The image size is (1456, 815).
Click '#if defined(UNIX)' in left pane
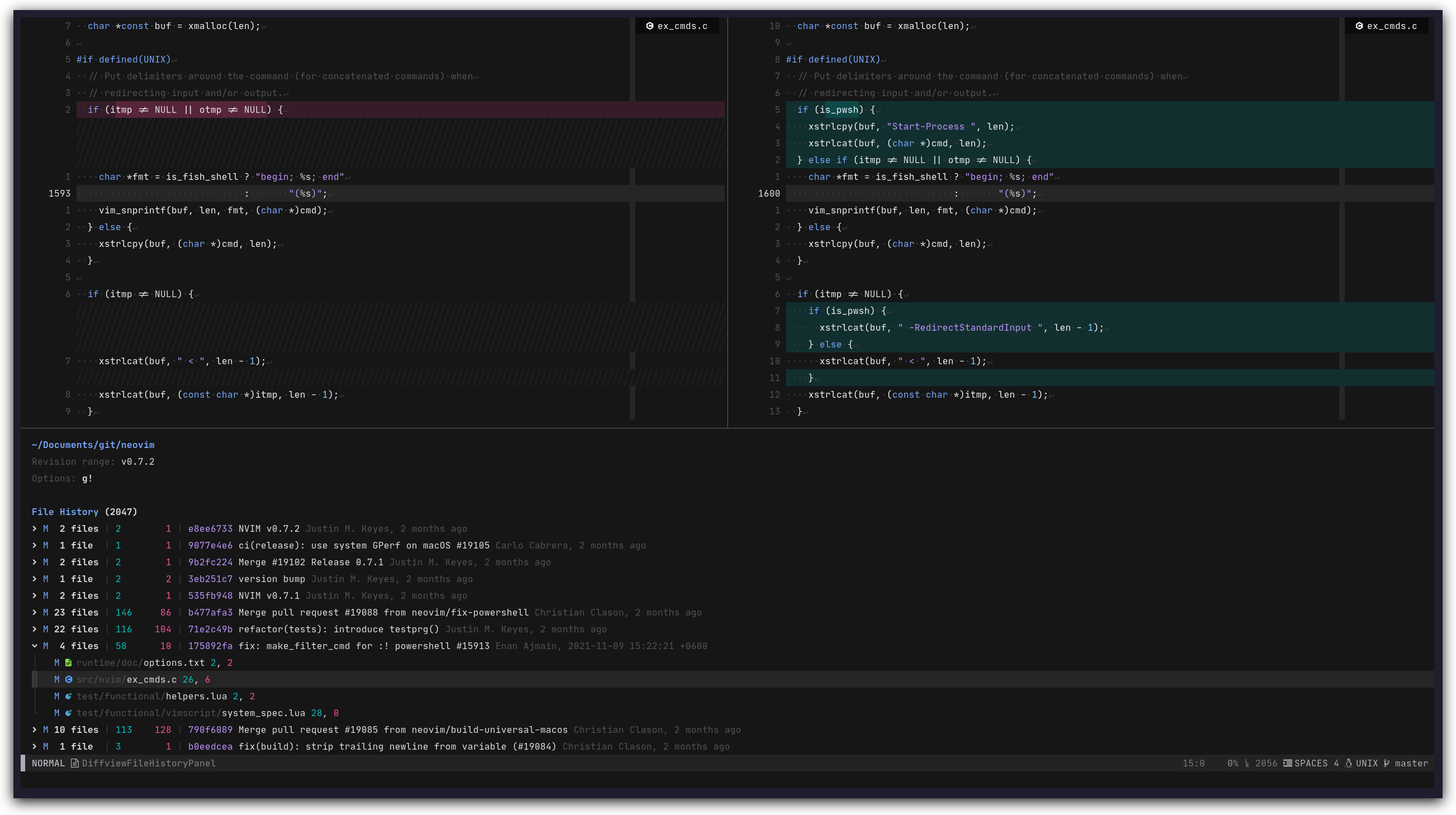[x=123, y=59]
